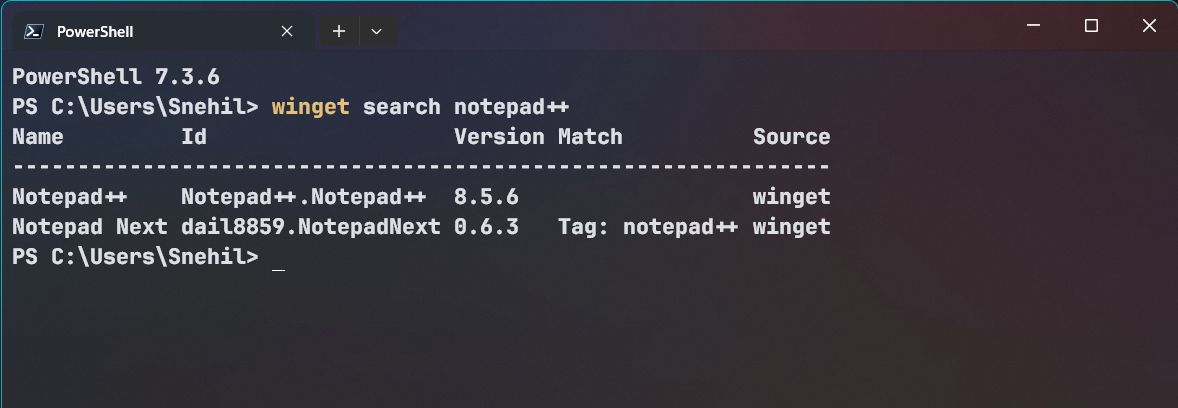This screenshot has height=408, width=1178.
Task: Maximize the terminal window
Action: click(1092, 26)
